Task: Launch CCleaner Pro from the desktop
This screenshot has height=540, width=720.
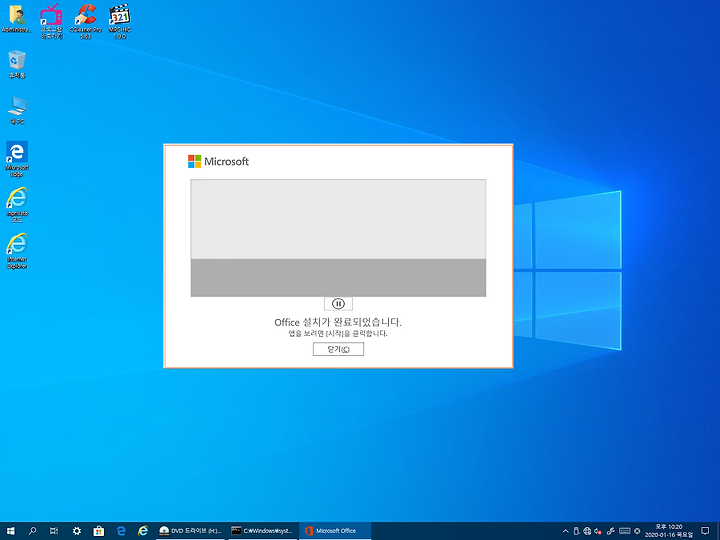Action: [85, 21]
